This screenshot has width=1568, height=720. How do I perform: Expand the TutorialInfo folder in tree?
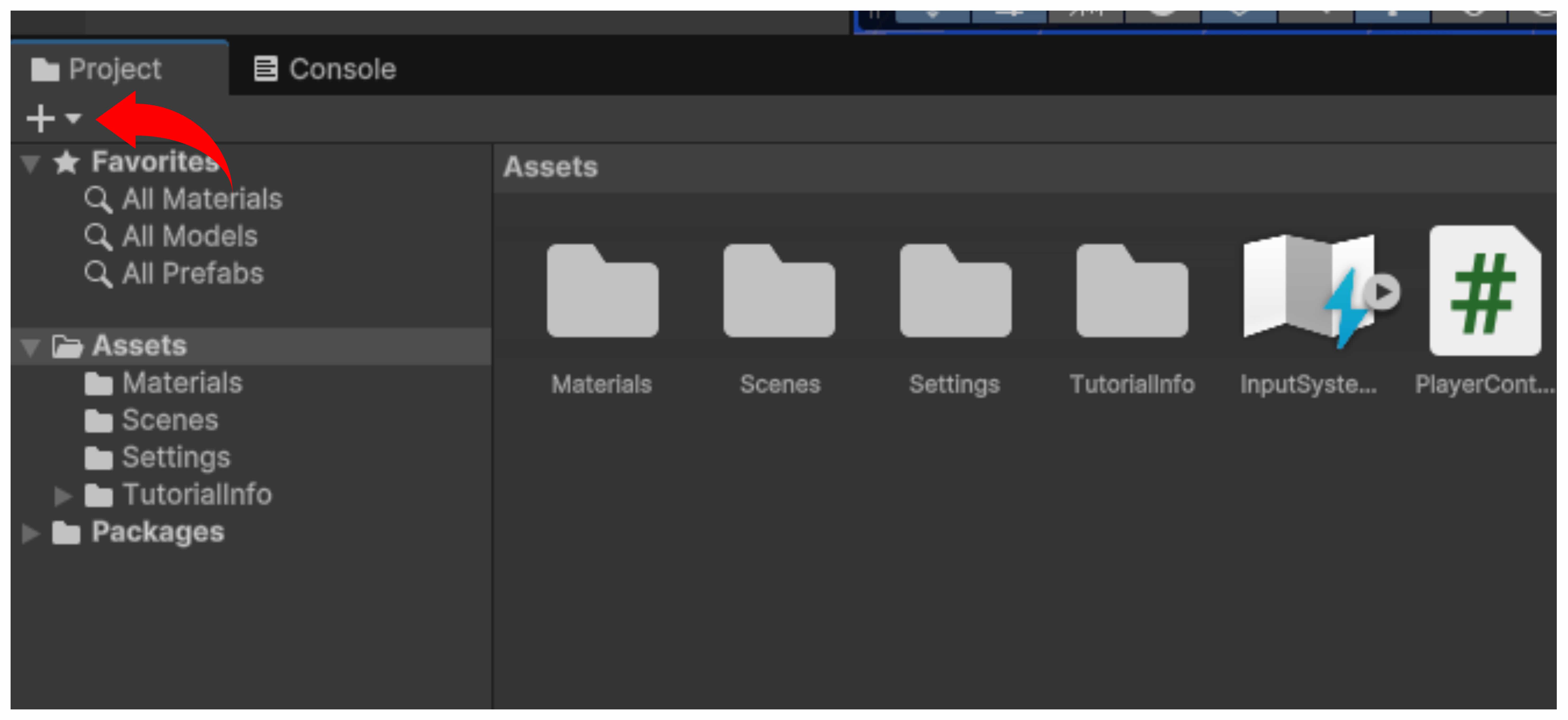tap(63, 496)
